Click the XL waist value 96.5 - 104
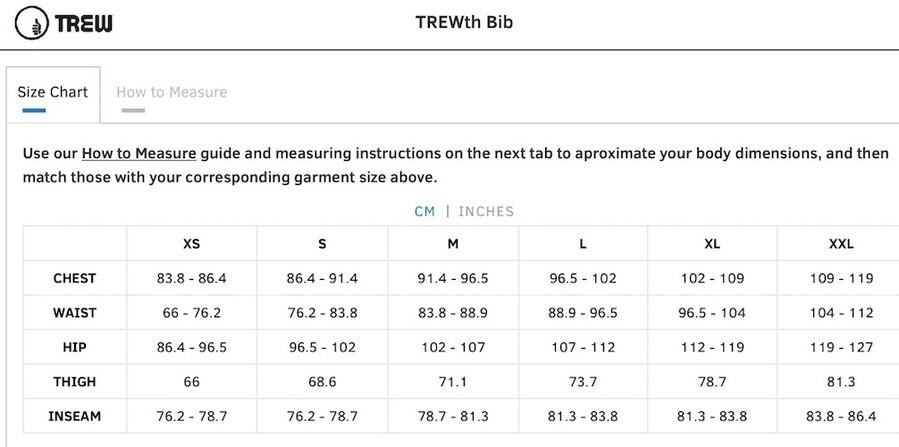This screenshot has width=899, height=447. coord(713,313)
